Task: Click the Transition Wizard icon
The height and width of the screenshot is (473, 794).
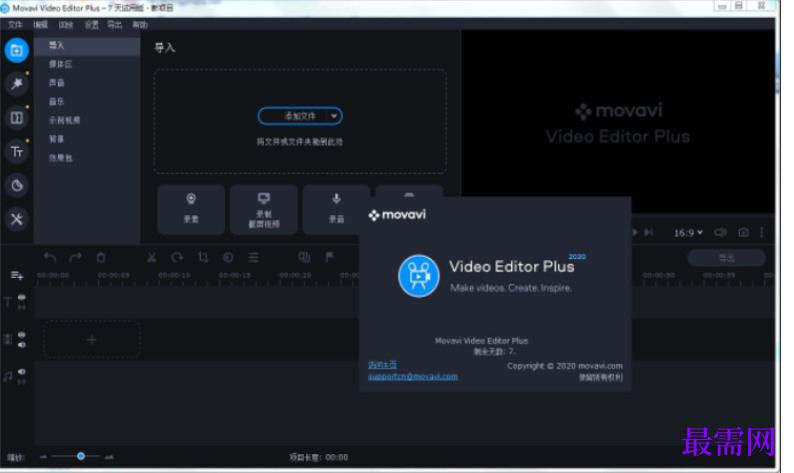Action: [x=304, y=257]
